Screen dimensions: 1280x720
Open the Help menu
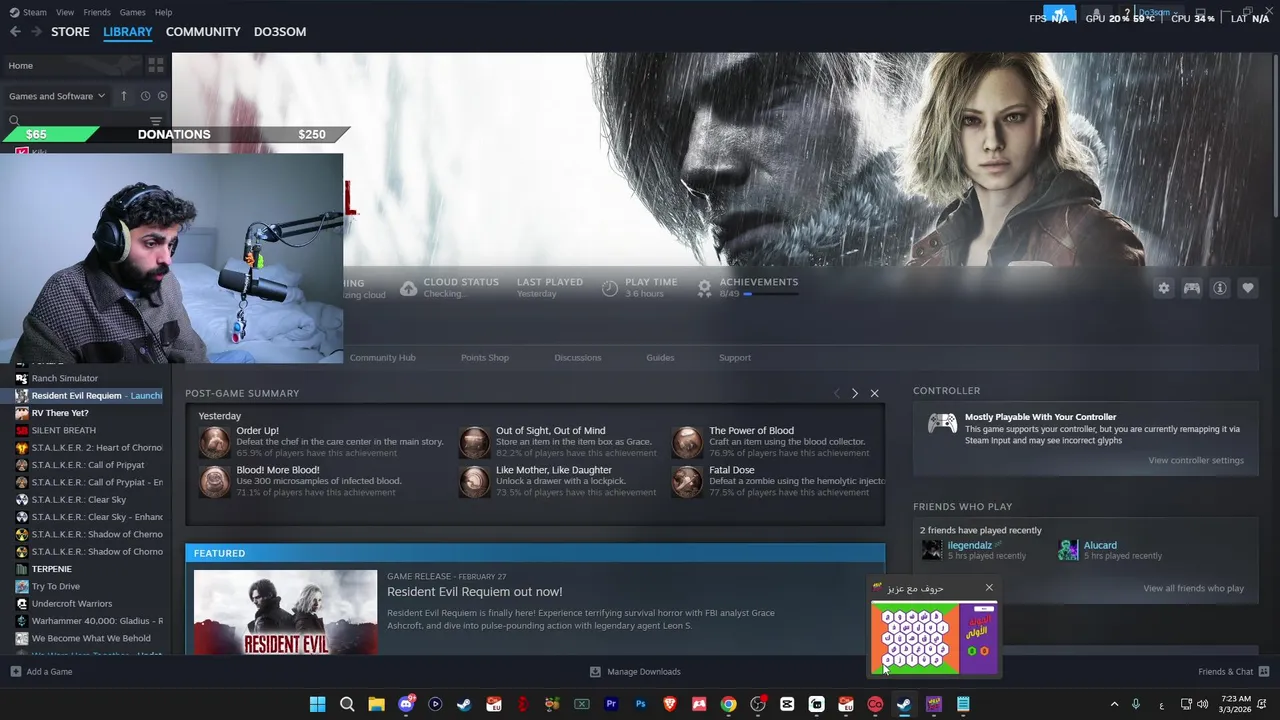[164, 12]
